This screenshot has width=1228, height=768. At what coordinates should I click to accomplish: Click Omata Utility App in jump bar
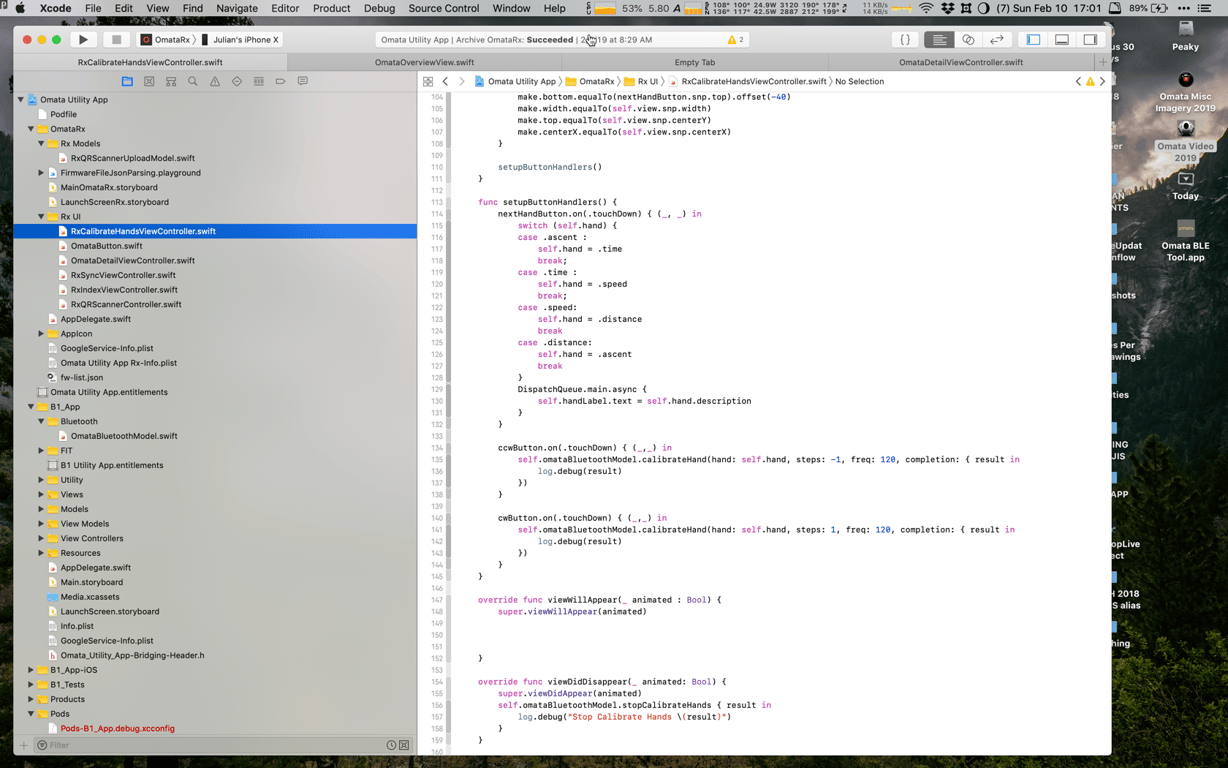(x=515, y=81)
